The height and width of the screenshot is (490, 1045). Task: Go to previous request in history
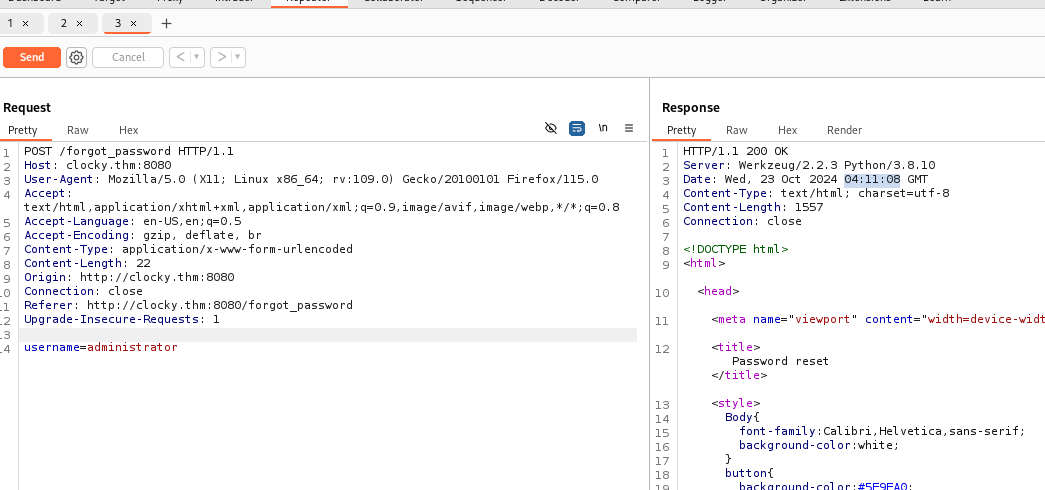180,57
